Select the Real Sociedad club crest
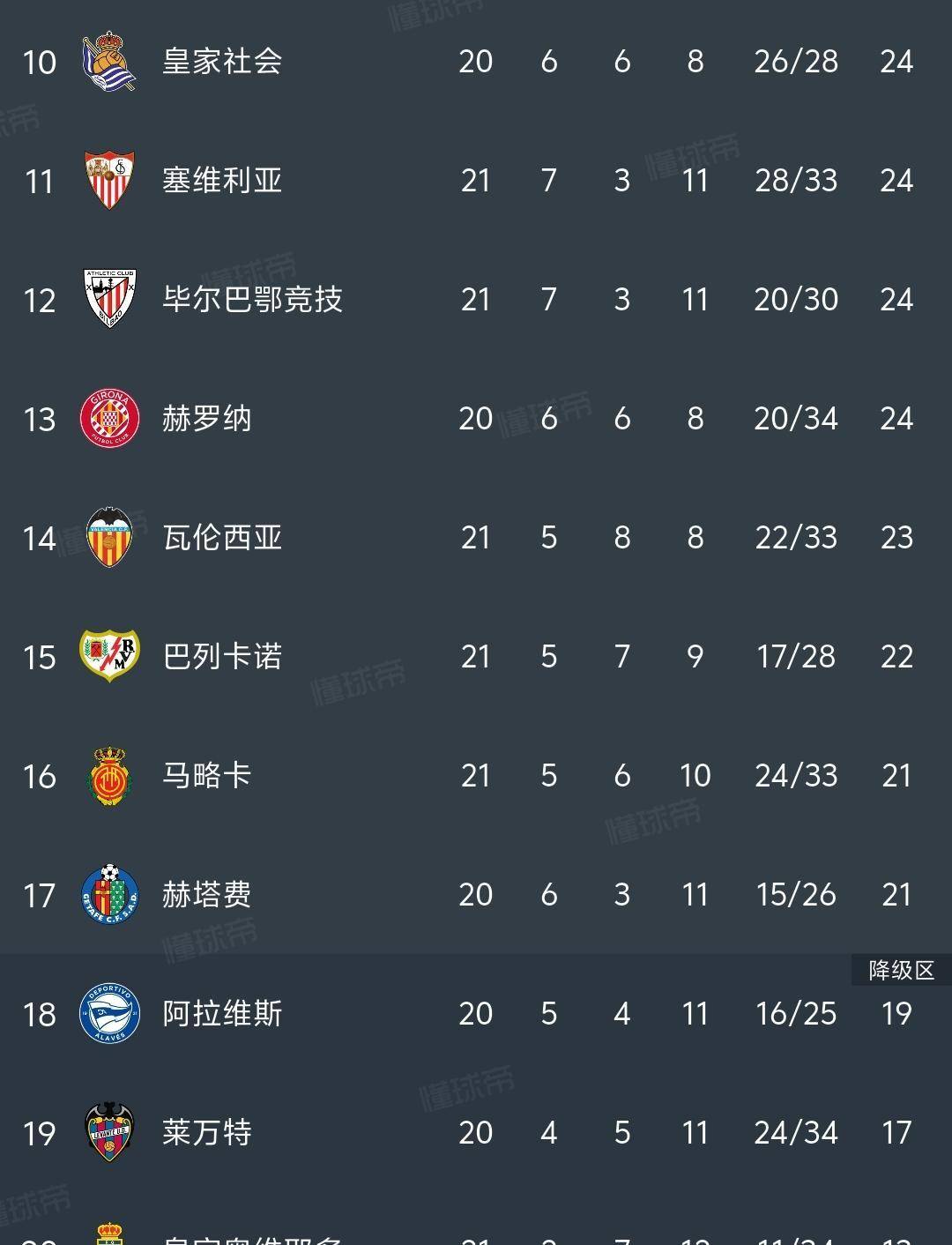This screenshot has height=1245, width=952. (108, 60)
